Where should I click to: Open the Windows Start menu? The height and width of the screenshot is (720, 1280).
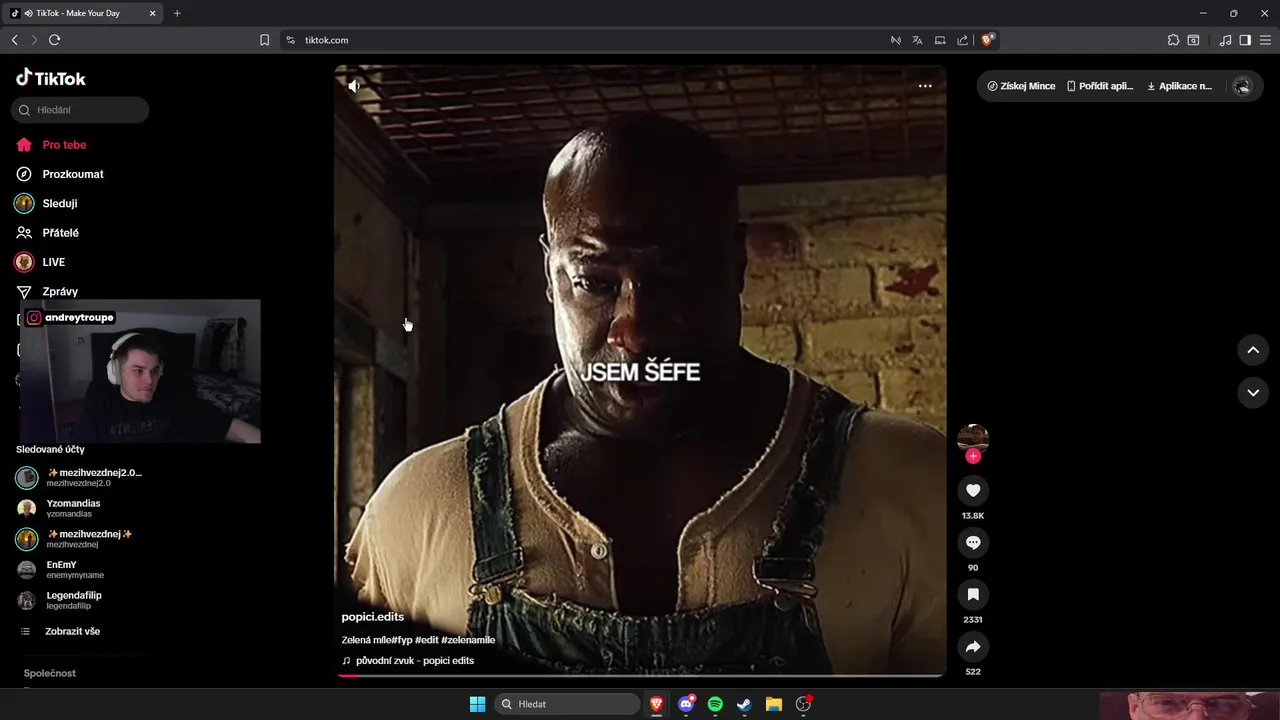[x=477, y=704]
